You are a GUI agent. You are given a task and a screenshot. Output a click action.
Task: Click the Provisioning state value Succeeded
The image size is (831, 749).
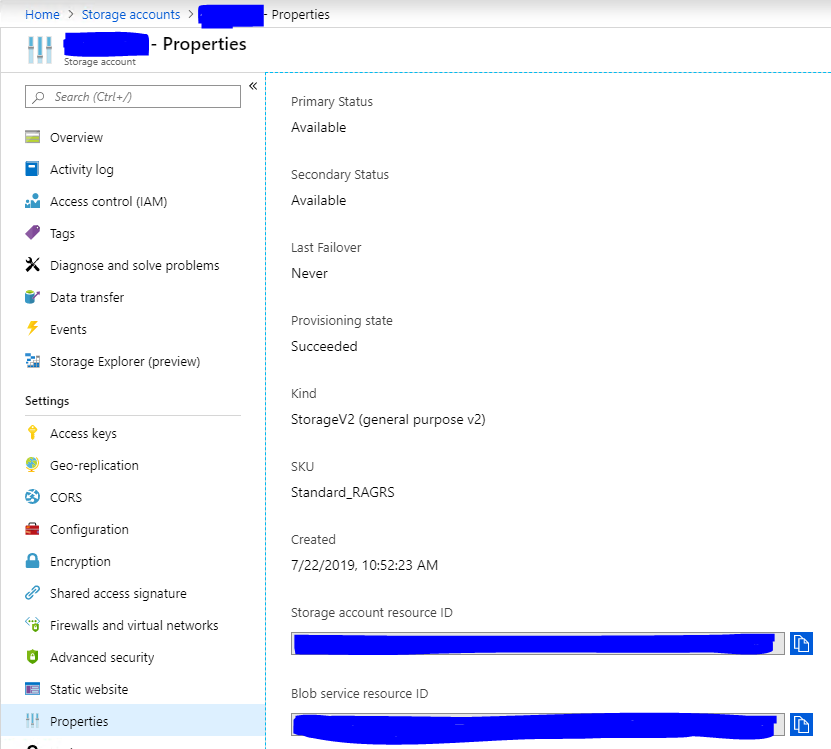click(x=324, y=347)
